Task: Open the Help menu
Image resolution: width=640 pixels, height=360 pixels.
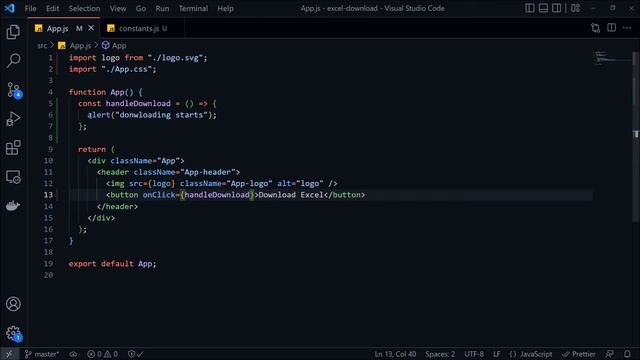Action: 225,8
